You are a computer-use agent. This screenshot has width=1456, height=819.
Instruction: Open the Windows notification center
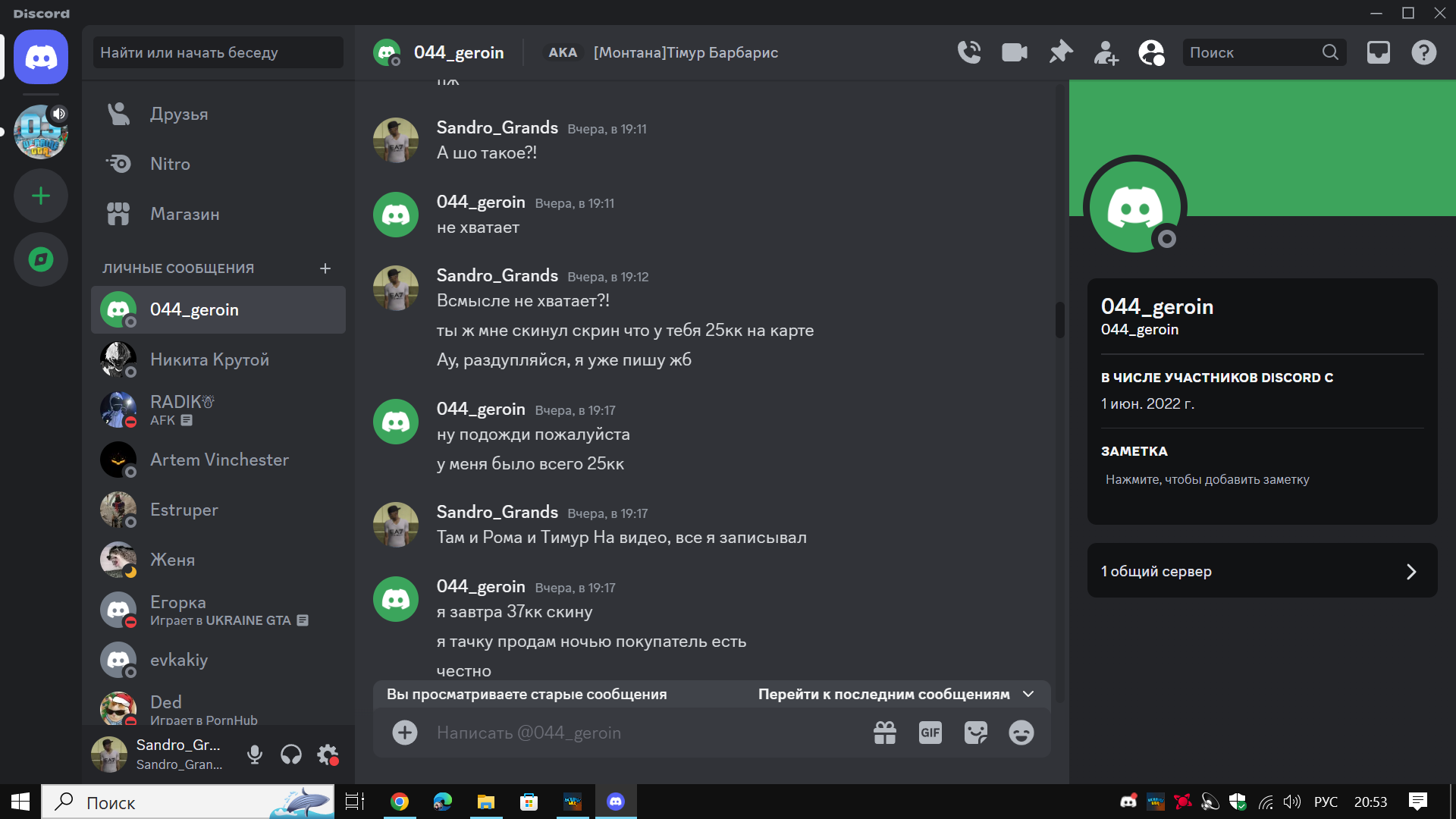[1418, 802]
